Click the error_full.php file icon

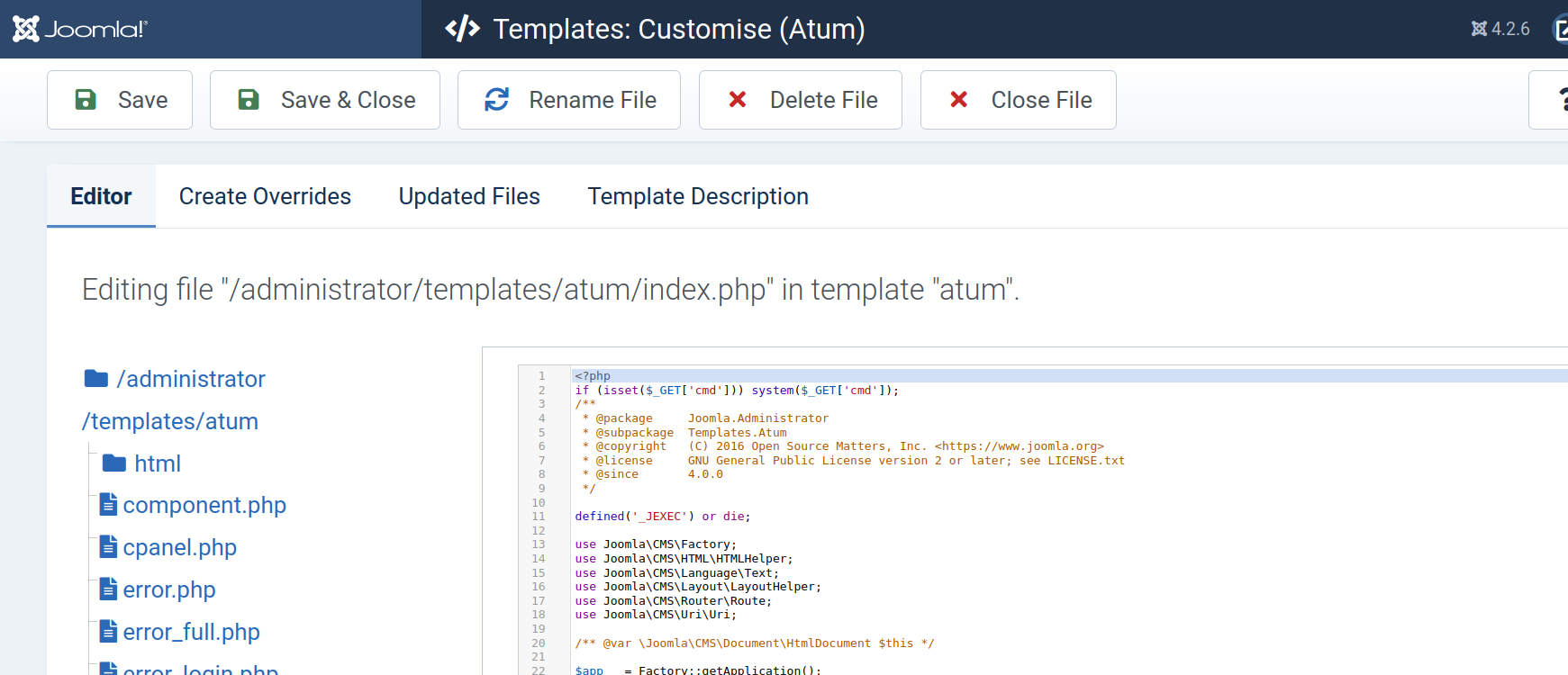click(x=108, y=632)
